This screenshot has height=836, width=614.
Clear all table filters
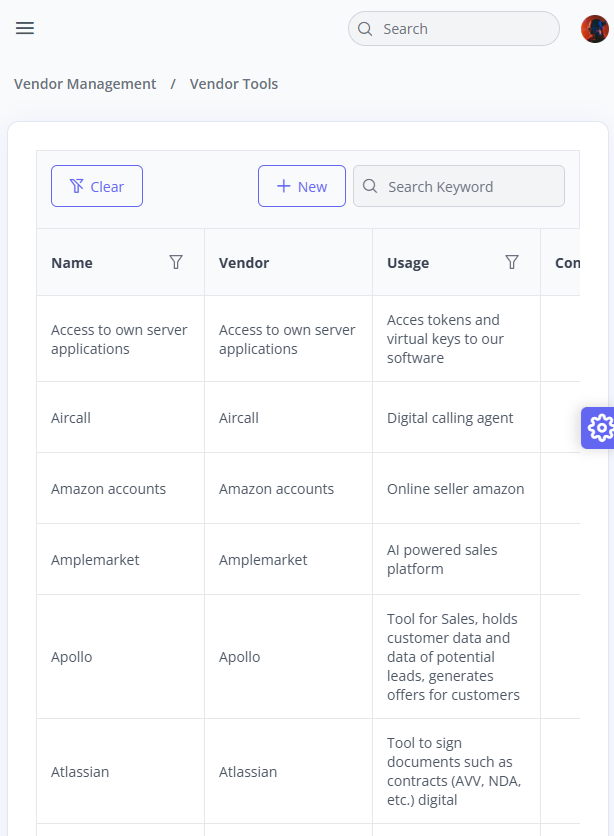[97, 186]
